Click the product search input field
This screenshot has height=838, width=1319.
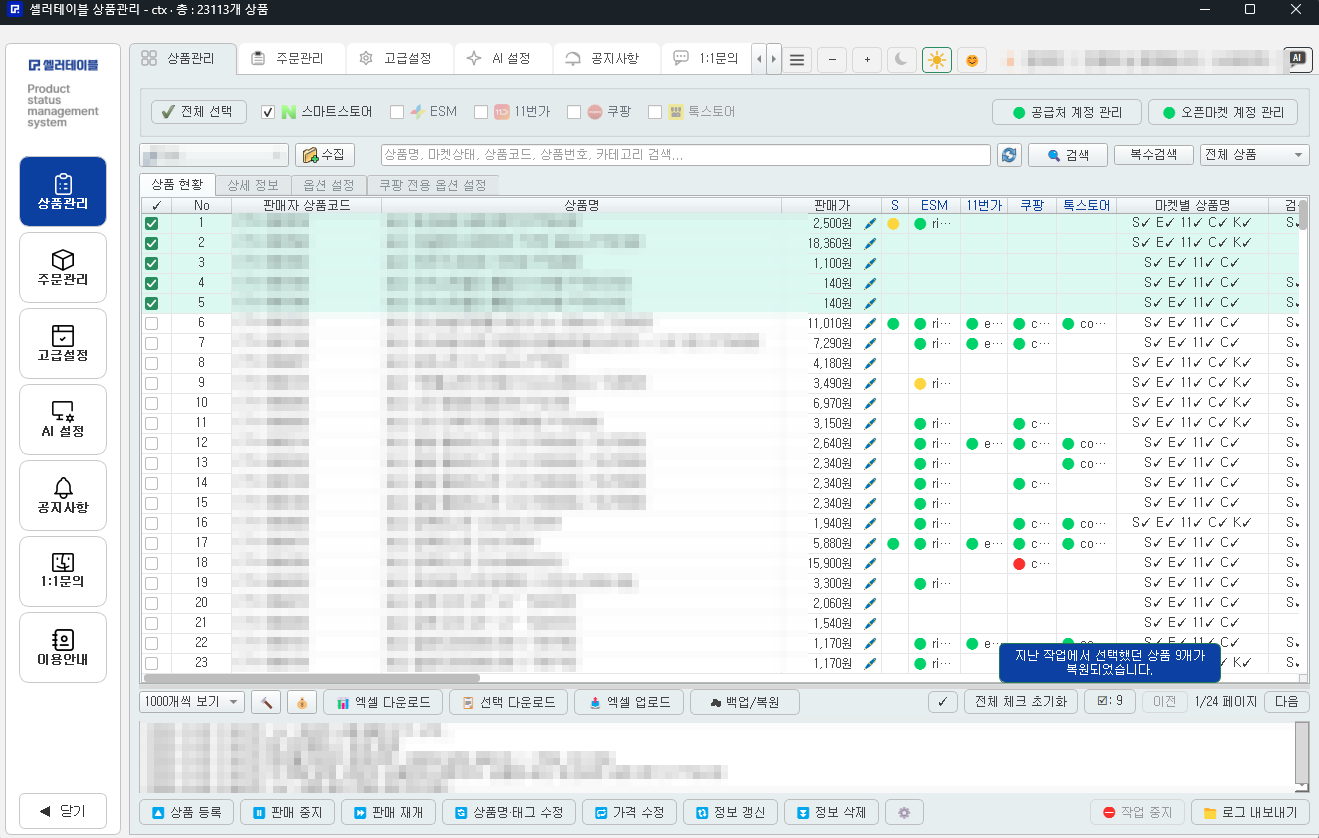(x=686, y=155)
